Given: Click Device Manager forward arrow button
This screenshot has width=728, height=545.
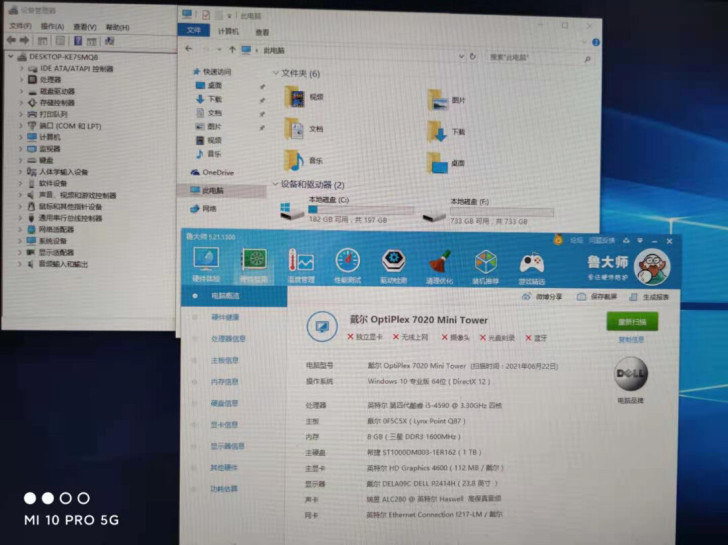Looking at the screenshot, I should coord(25,40).
